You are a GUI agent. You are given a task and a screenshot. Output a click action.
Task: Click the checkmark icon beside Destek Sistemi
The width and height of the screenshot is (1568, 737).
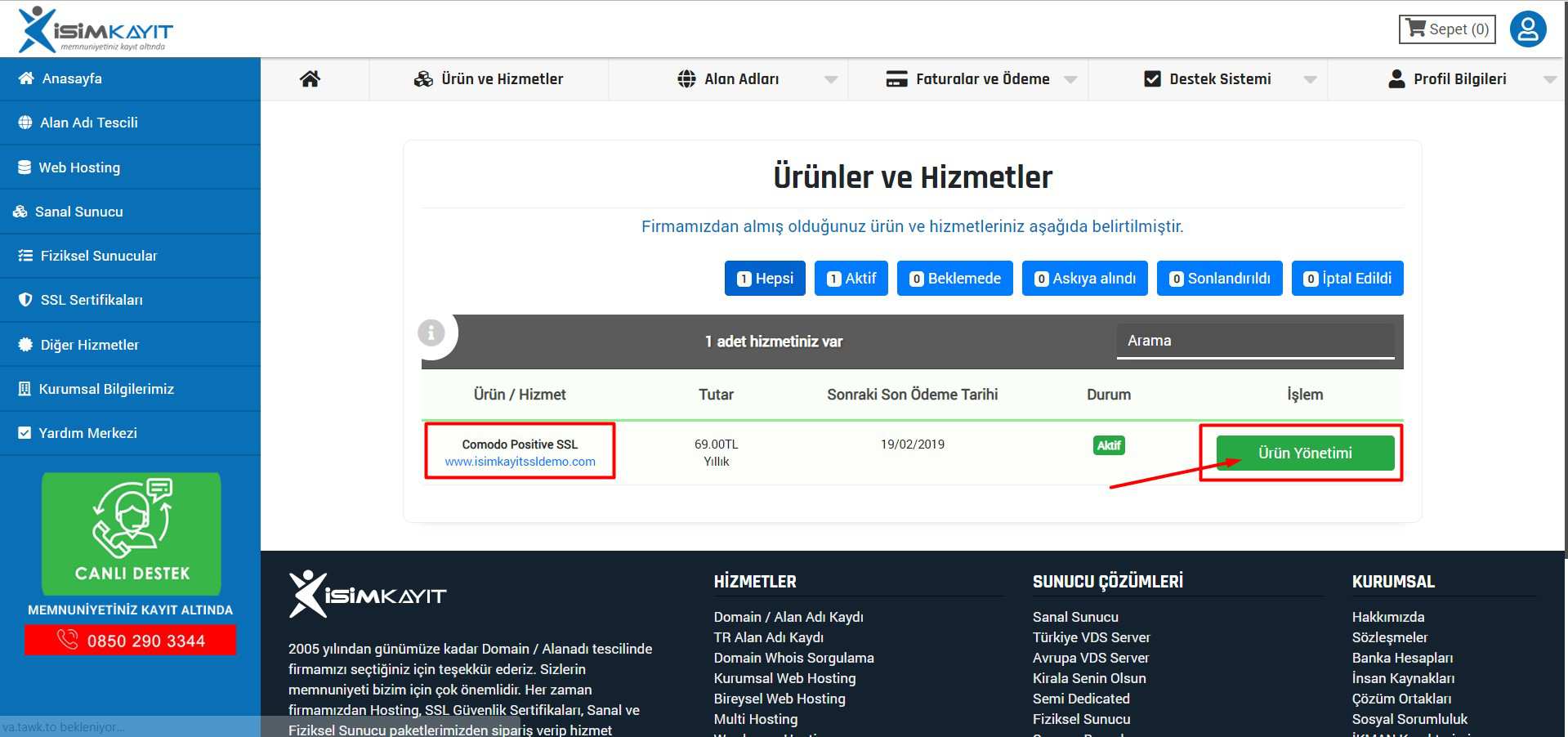(1152, 79)
